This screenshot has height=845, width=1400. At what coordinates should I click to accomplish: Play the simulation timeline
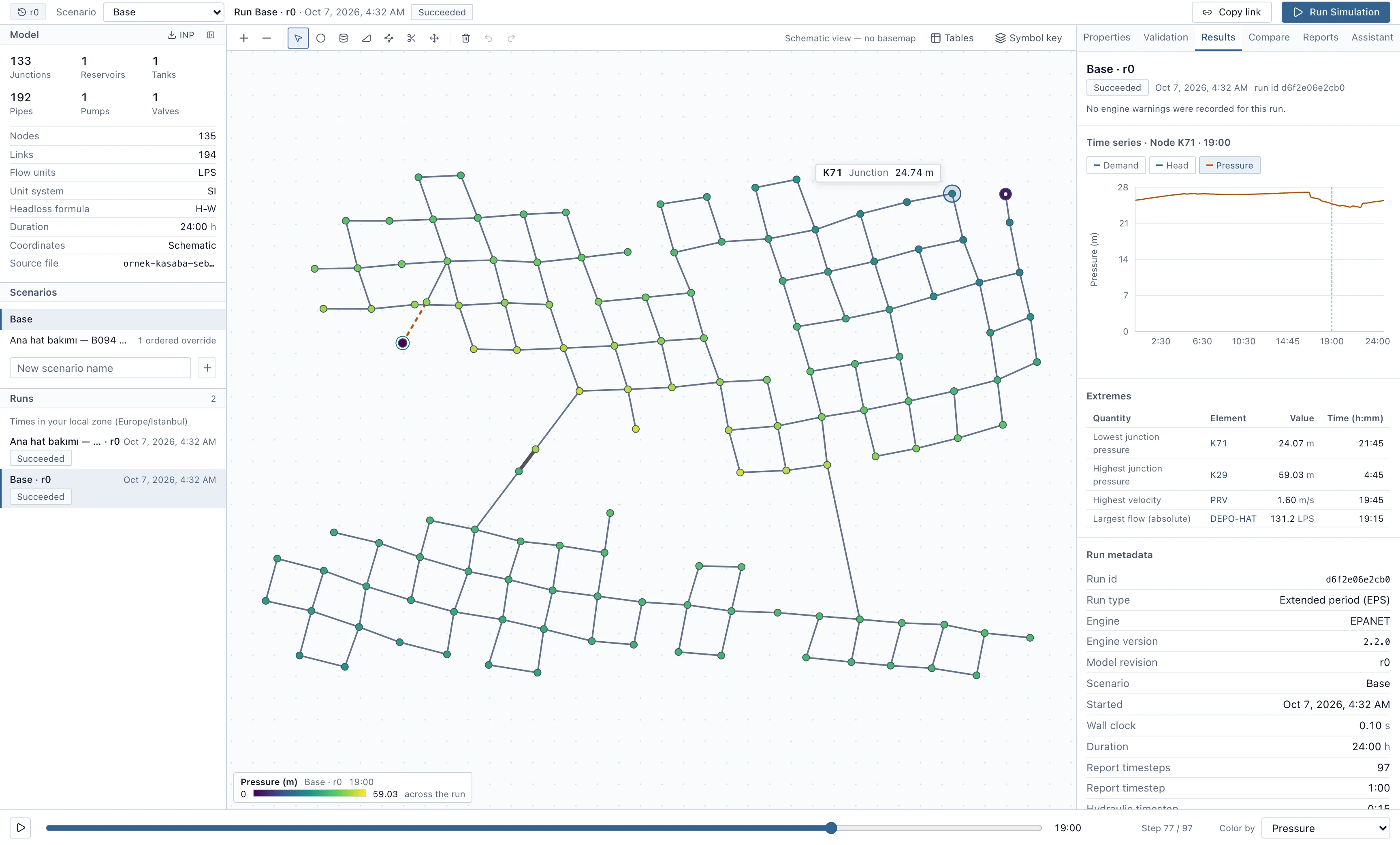20,828
